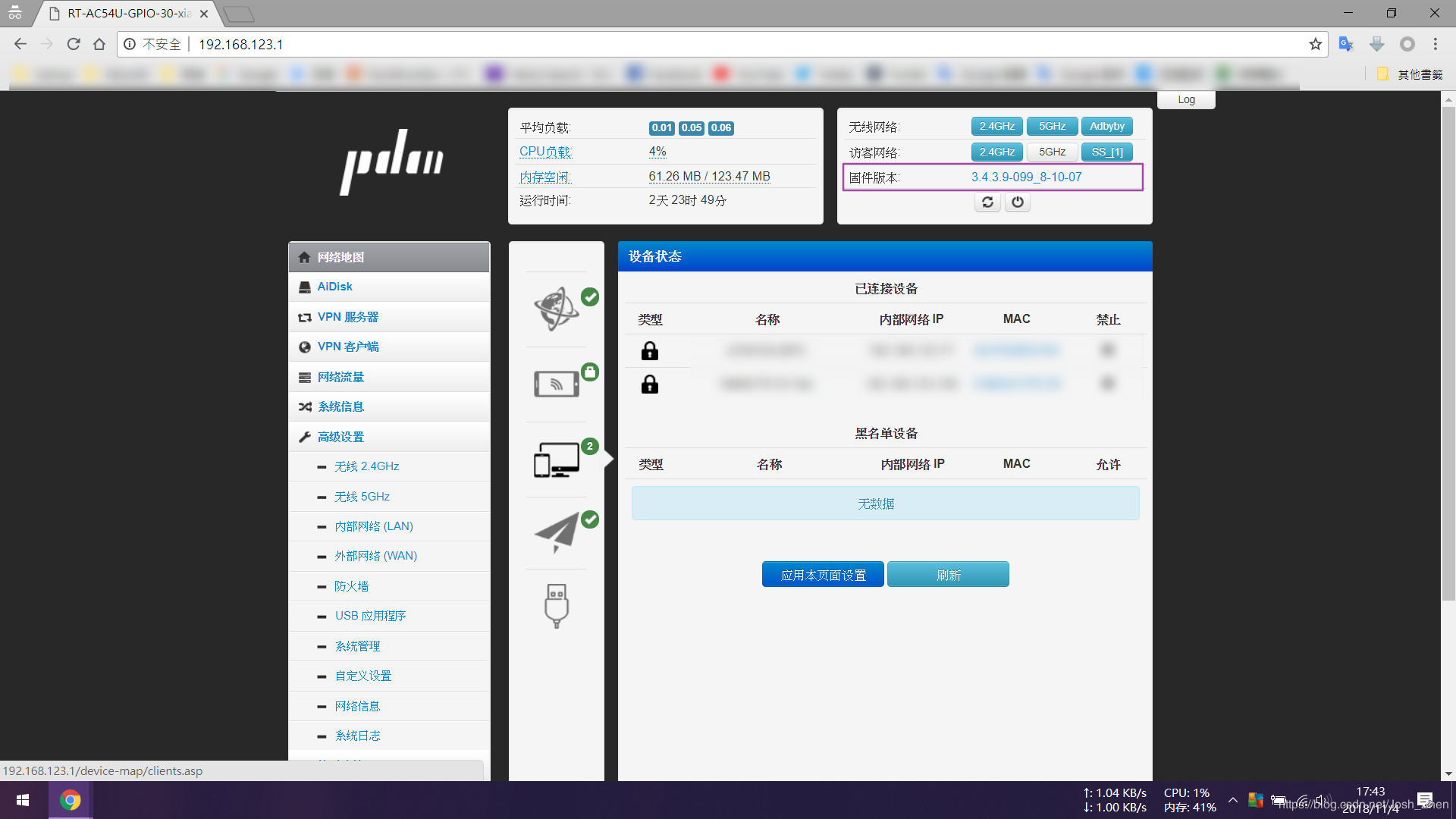Click the internet globe status icon
Screen dimensions: 1456x819
click(557, 309)
